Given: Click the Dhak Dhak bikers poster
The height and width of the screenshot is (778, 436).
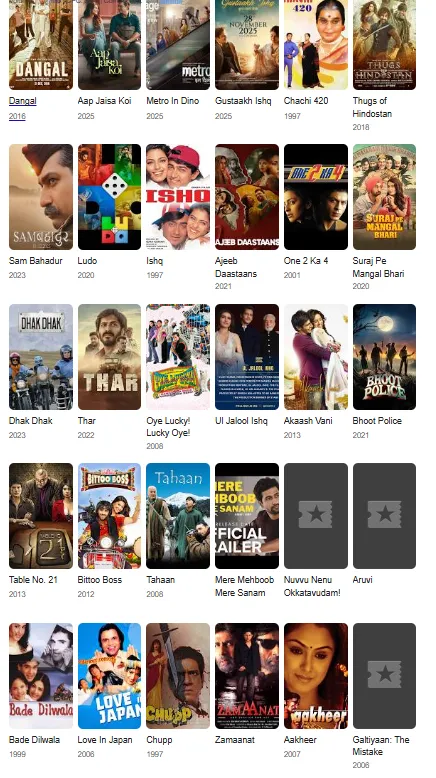Looking at the screenshot, I should click(41, 357).
